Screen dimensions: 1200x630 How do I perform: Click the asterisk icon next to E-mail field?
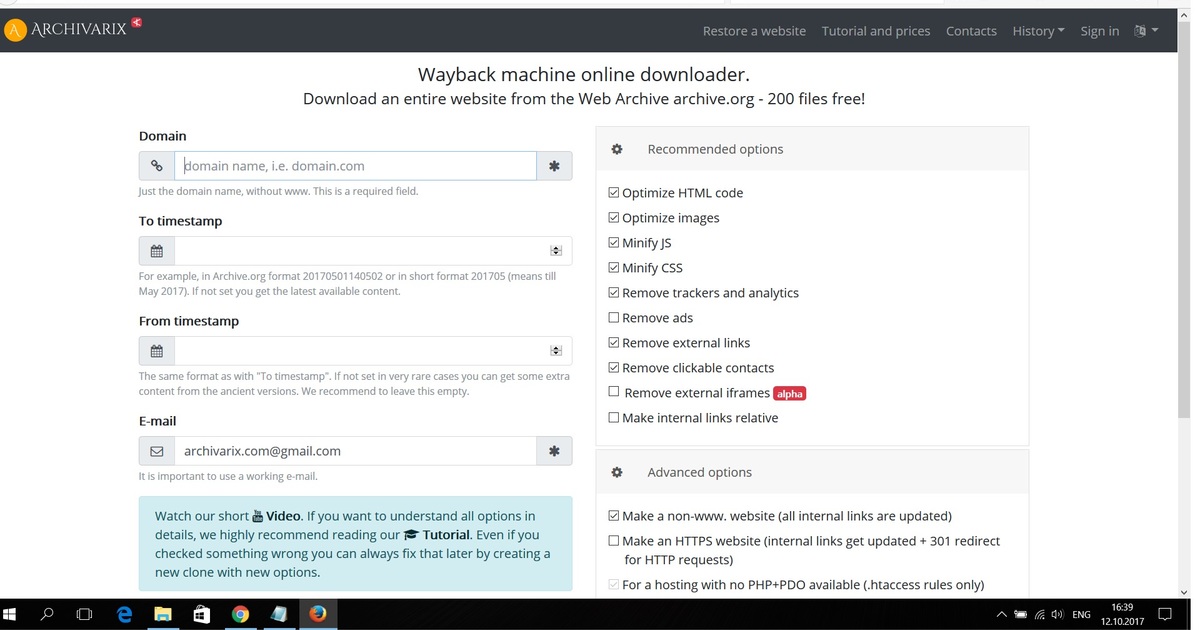pyautogui.click(x=554, y=451)
